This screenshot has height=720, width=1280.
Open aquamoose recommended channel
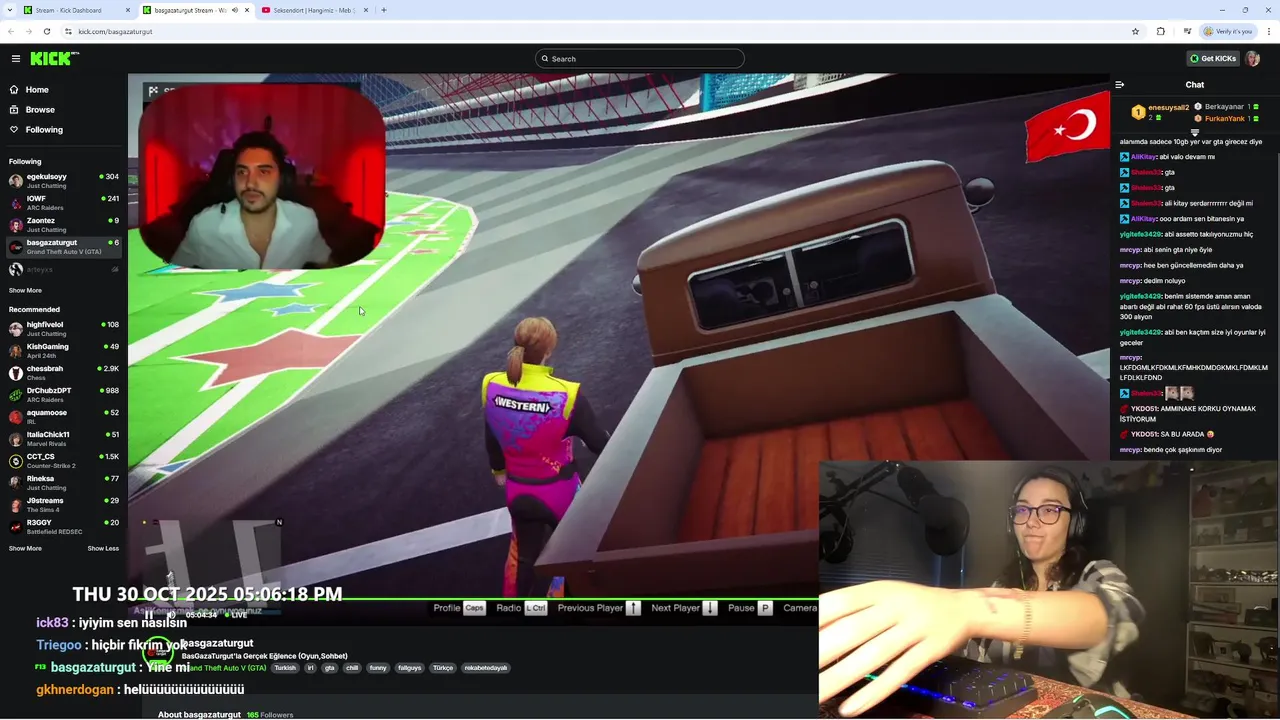click(x=63, y=417)
